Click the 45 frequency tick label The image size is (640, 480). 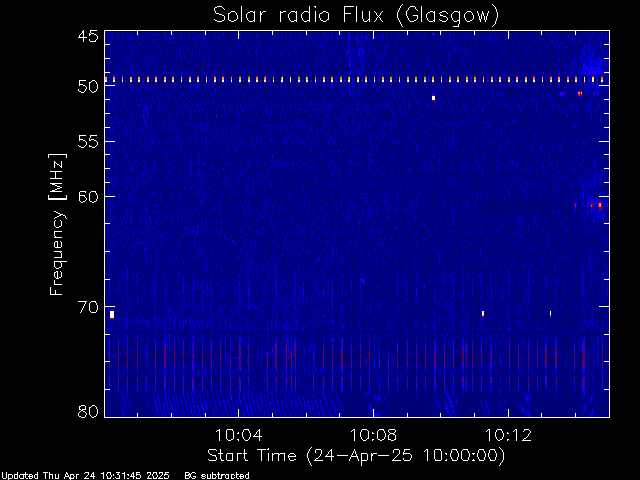88,36
